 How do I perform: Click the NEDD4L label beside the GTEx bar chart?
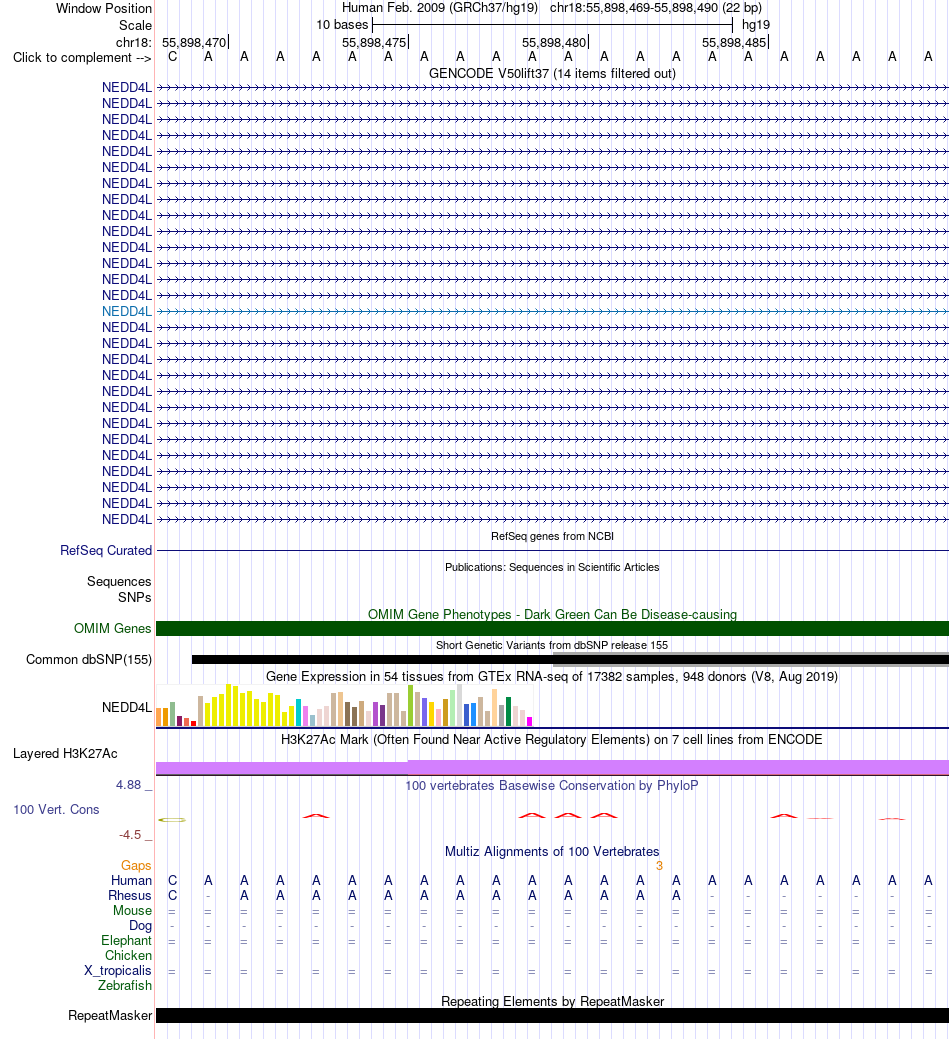[127, 708]
